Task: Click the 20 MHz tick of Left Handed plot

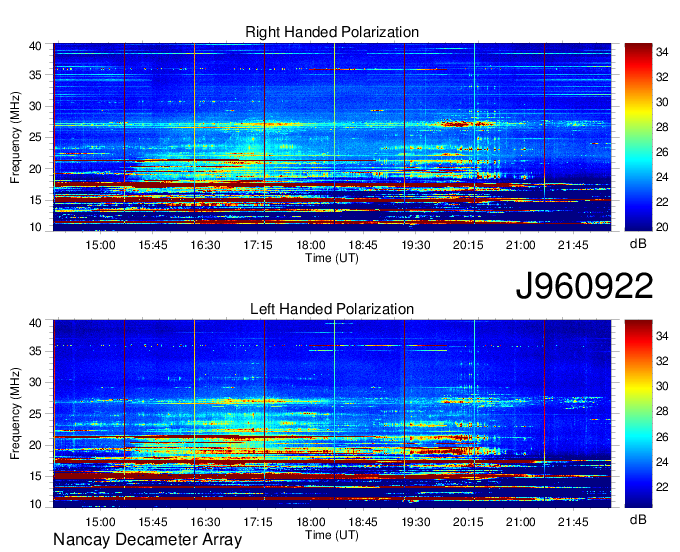Action: (x=35, y=445)
